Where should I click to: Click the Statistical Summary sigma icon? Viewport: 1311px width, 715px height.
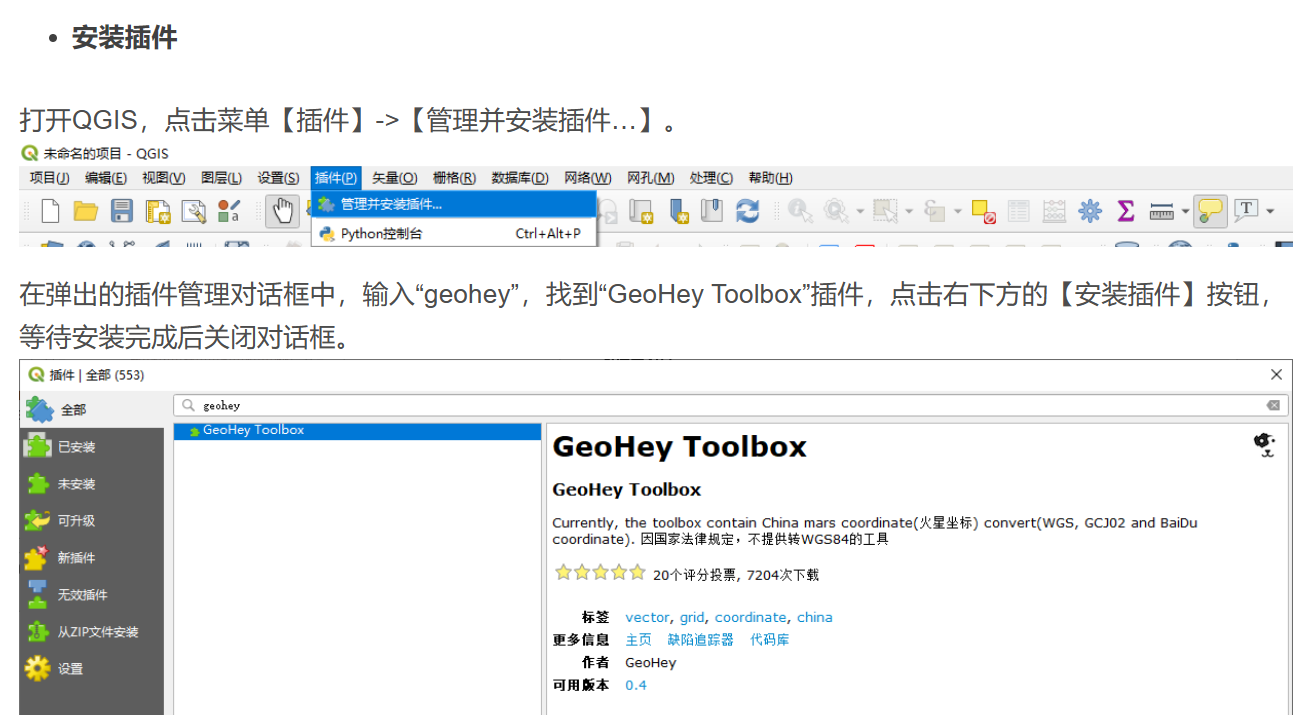[x=1126, y=211]
